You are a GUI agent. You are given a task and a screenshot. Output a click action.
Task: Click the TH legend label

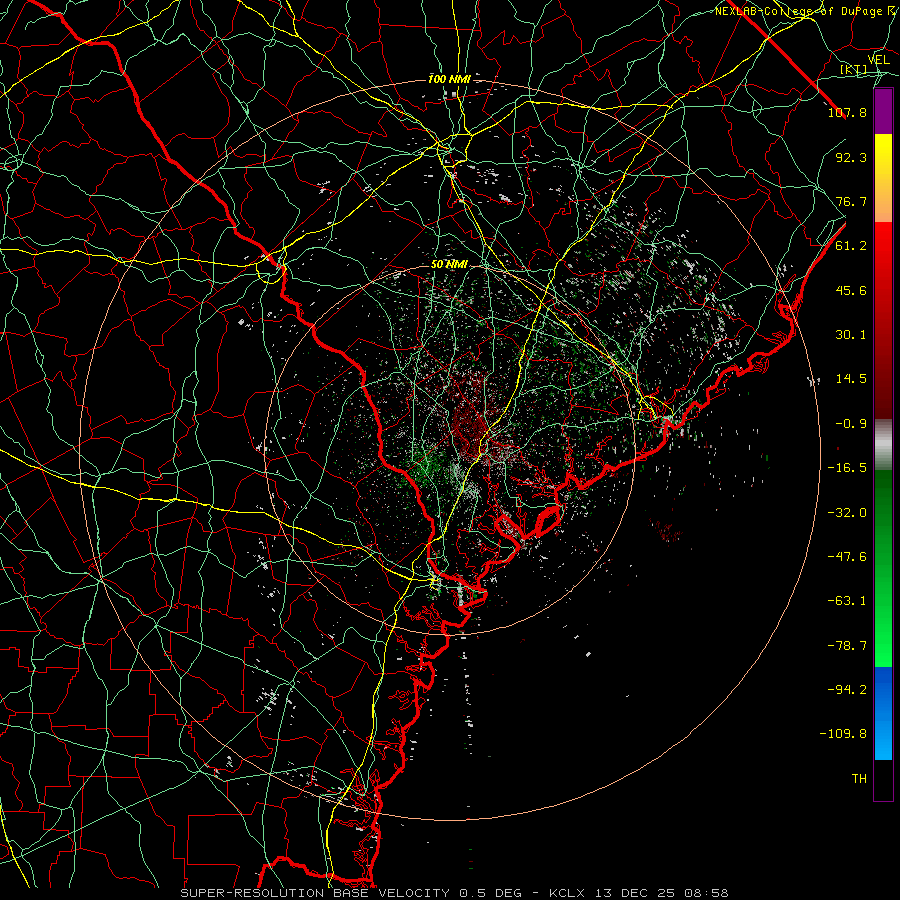(859, 779)
